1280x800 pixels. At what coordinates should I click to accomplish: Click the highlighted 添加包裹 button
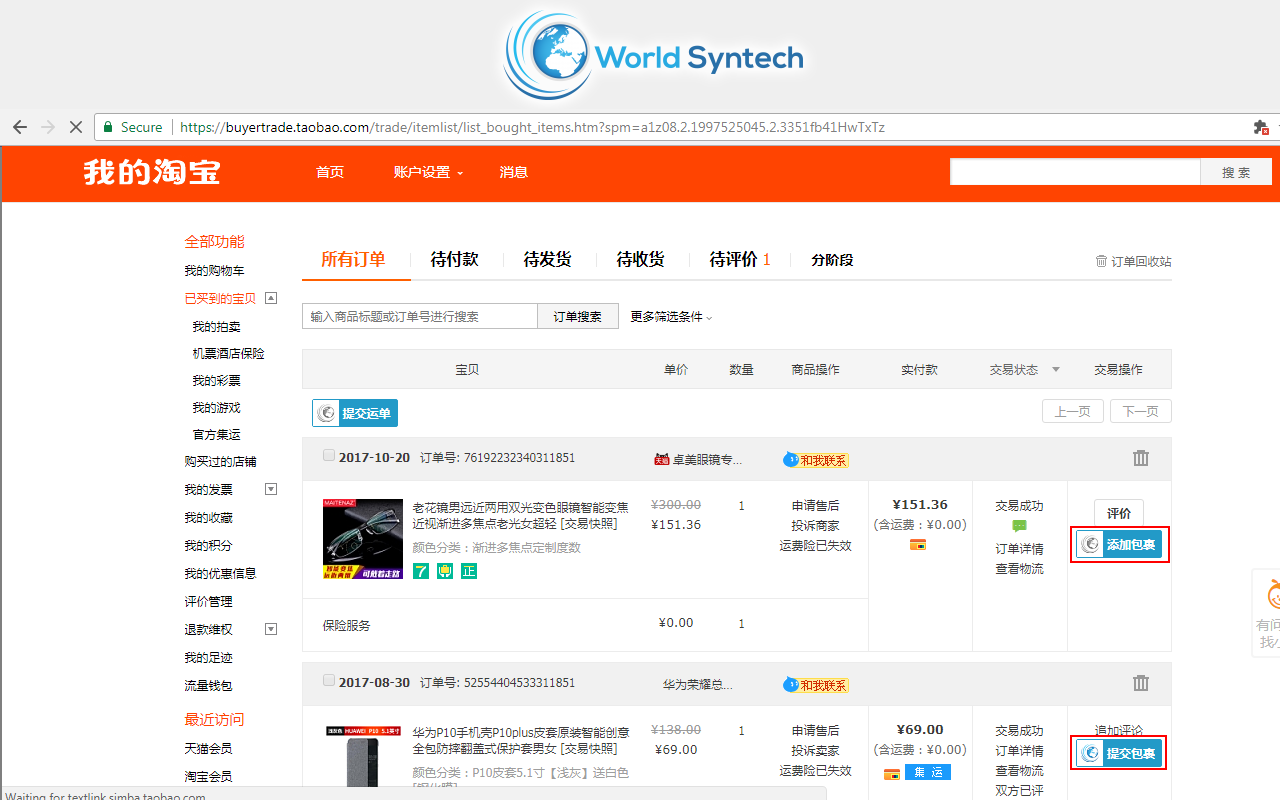pyautogui.click(x=1119, y=544)
